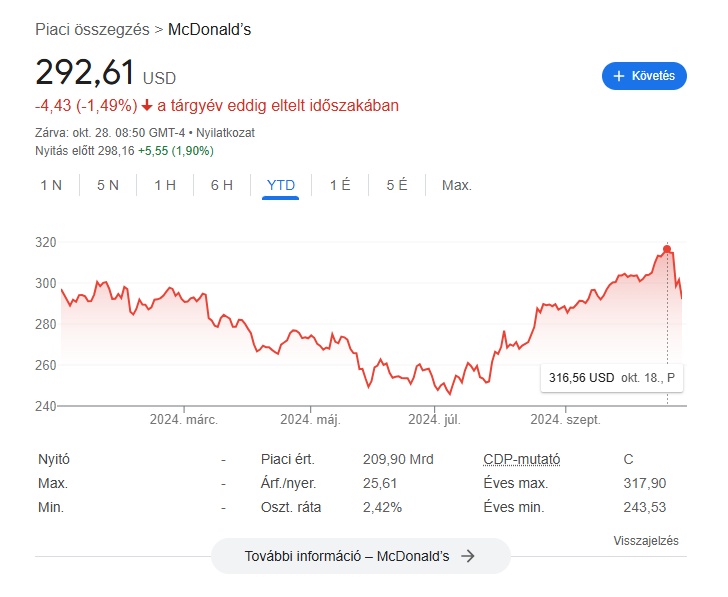Follow the stock with Követés button
The height and width of the screenshot is (597, 728).
[644, 76]
